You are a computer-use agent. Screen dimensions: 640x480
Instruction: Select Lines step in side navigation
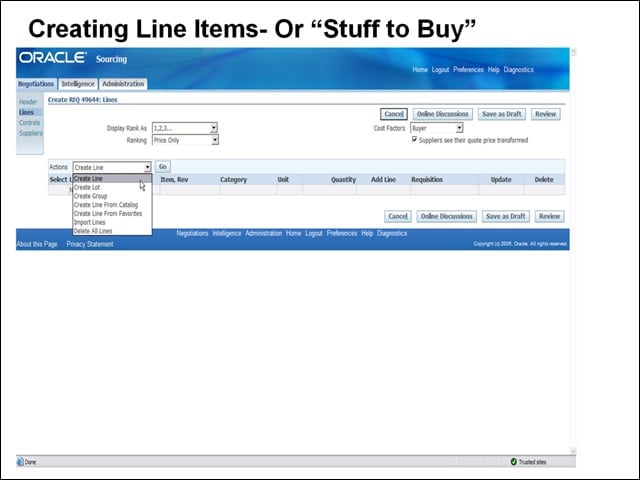26,112
